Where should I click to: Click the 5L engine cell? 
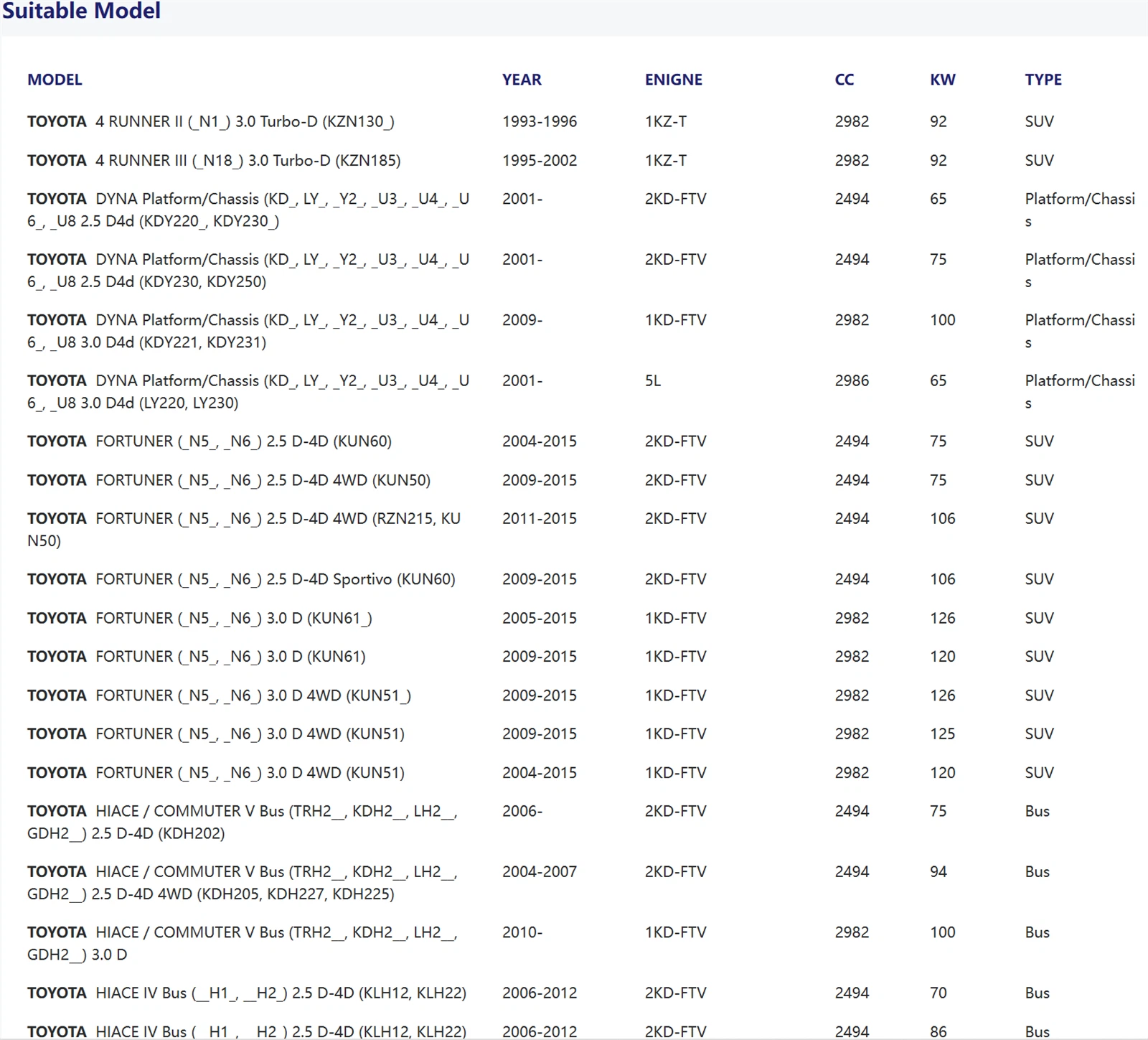pyautogui.click(x=653, y=381)
